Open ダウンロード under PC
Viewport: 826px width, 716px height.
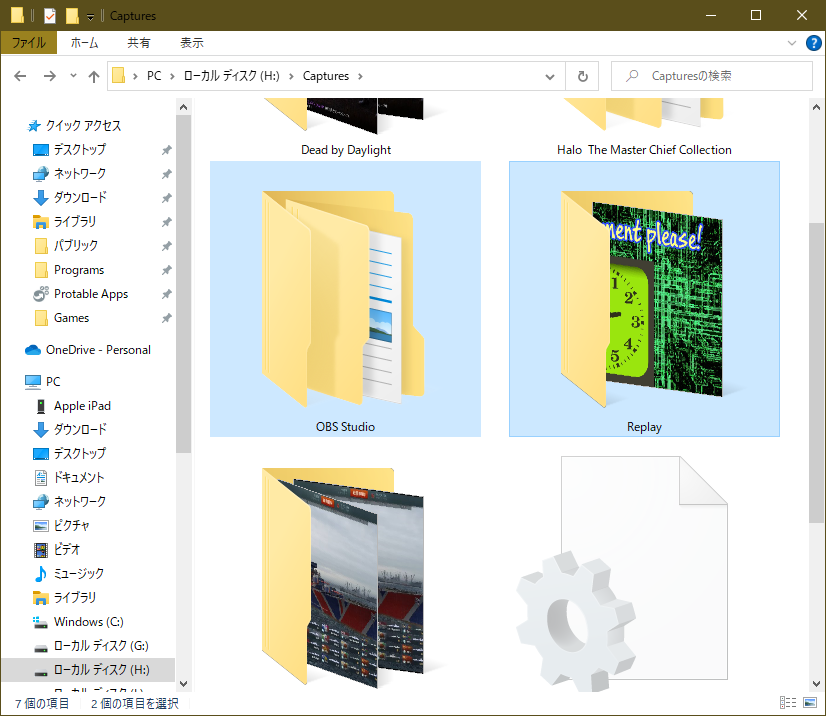[80, 429]
